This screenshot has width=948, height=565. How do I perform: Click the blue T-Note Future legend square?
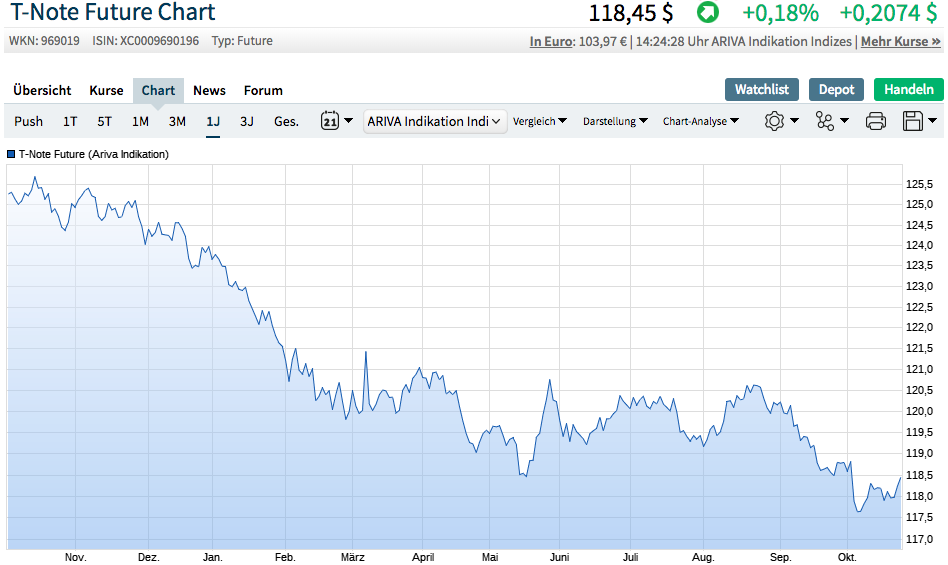11,155
